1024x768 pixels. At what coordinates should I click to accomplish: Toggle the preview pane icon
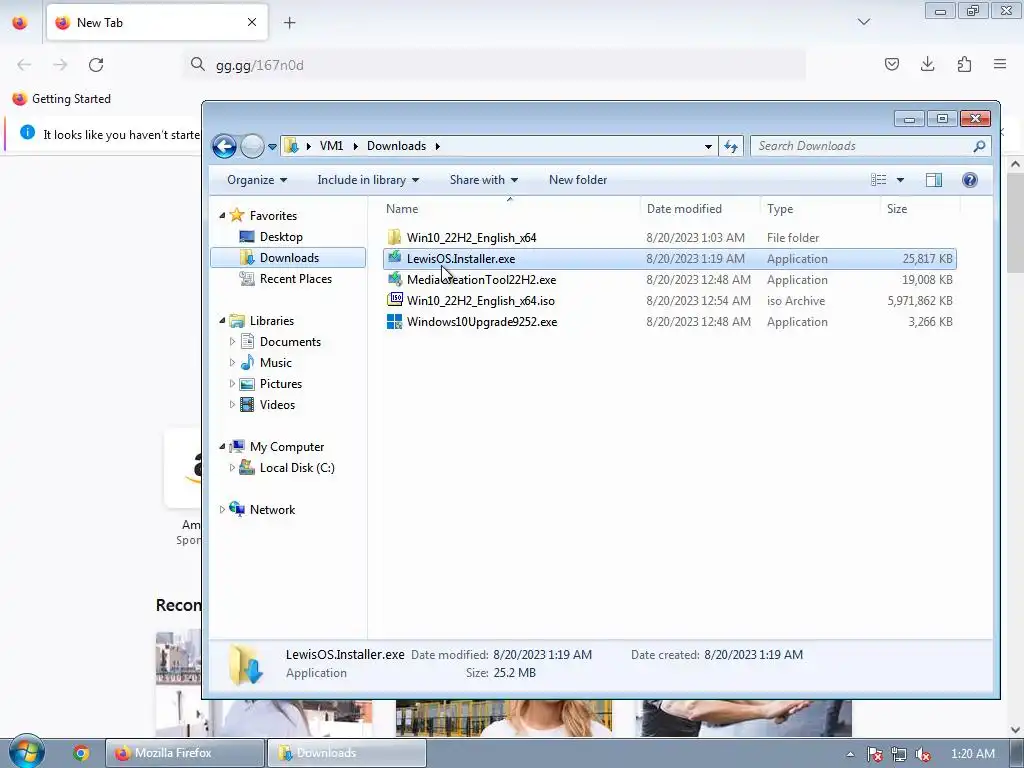coord(934,180)
